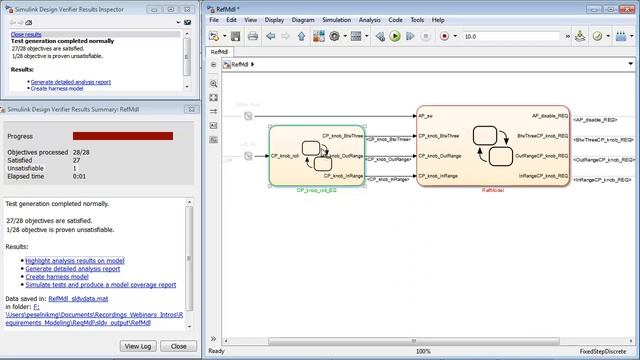Click the horizontal canvas scrollbar

[x=413, y=341]
